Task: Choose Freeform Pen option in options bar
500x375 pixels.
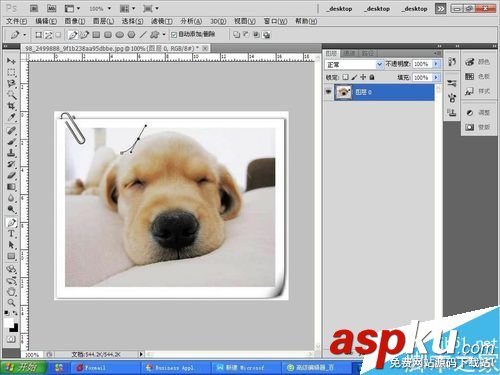Action: tap(84, 34)
